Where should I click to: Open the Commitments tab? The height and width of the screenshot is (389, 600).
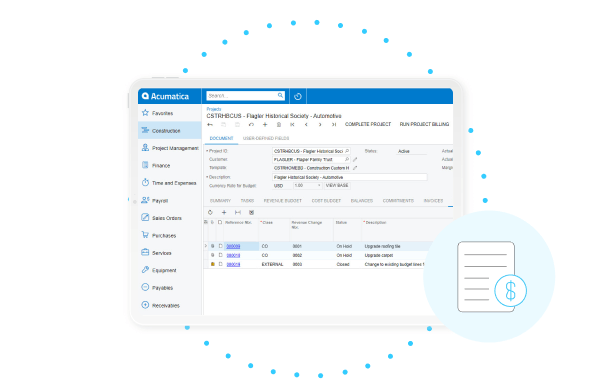point(398,200)
